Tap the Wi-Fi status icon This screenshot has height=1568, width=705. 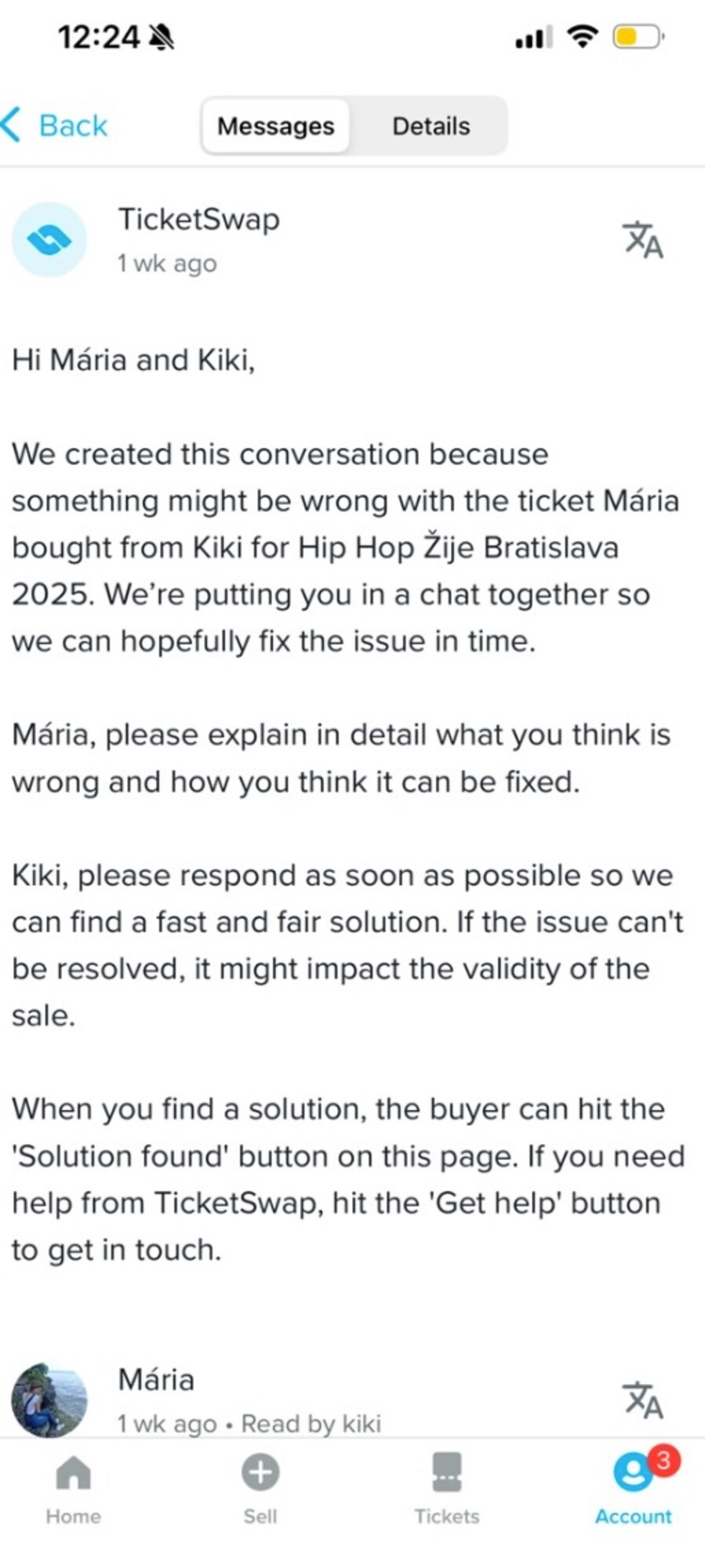(x=582, y=36)
